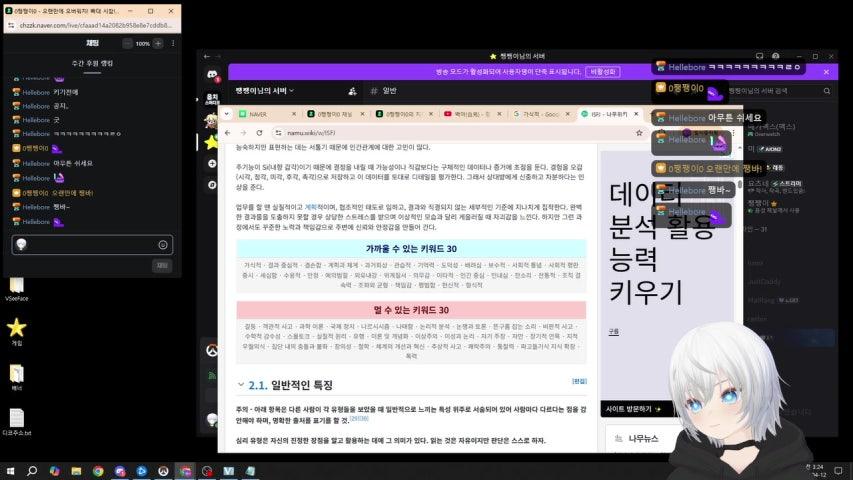Open the Windows Start menu
Screen dimensions: 853x480
10,470
